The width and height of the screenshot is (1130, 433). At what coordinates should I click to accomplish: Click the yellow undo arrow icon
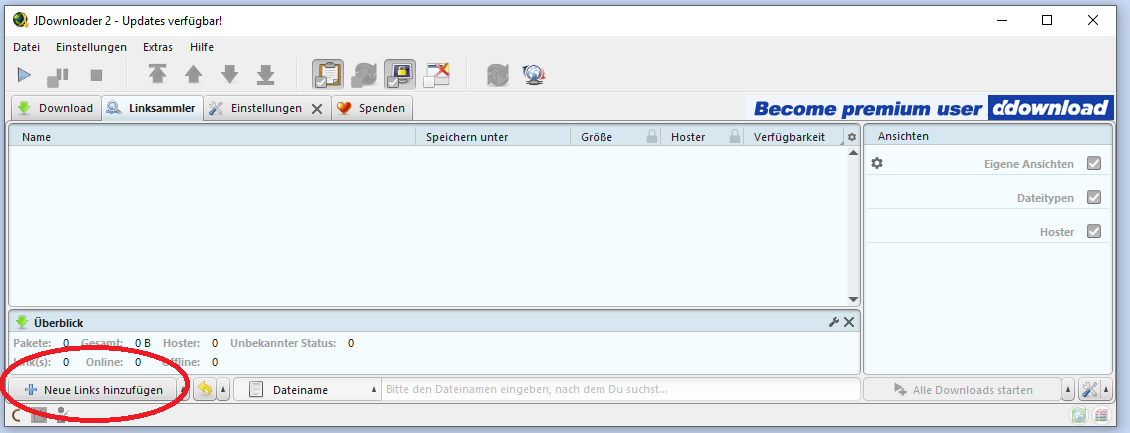(205, 390)
